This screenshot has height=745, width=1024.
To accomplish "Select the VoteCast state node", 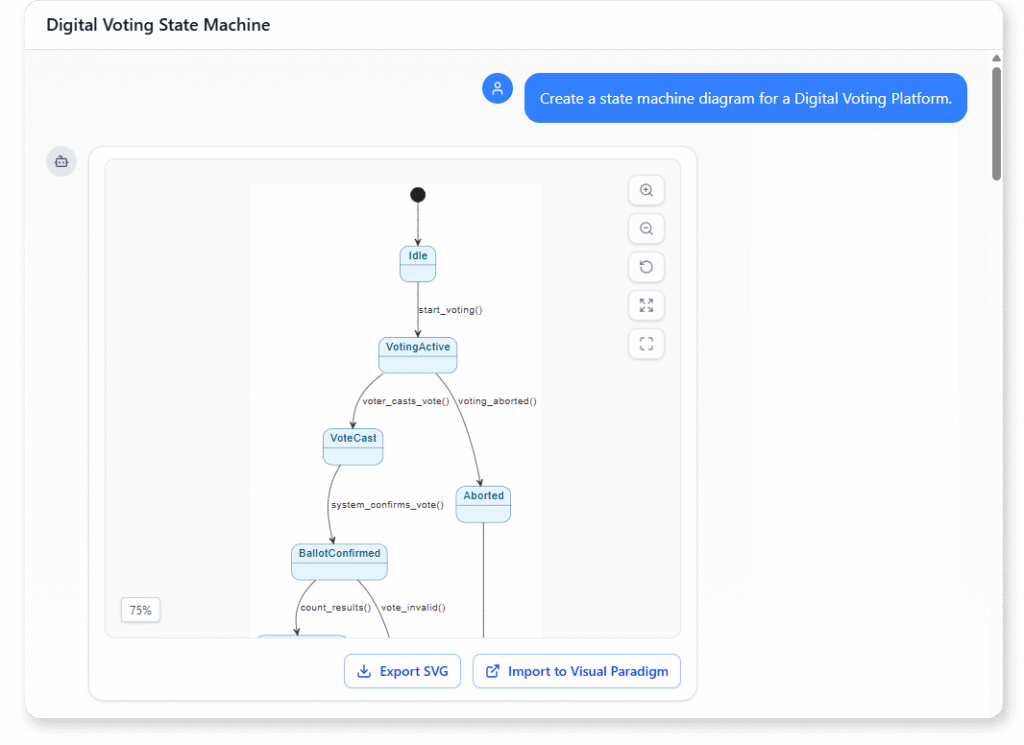I will [353, 446].
